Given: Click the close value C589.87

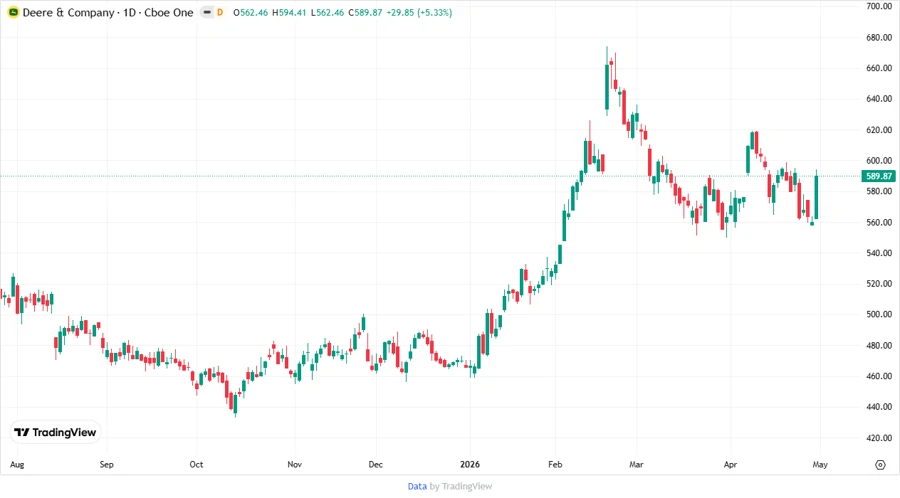Looking at the screenshot, I should pos(365,12).
